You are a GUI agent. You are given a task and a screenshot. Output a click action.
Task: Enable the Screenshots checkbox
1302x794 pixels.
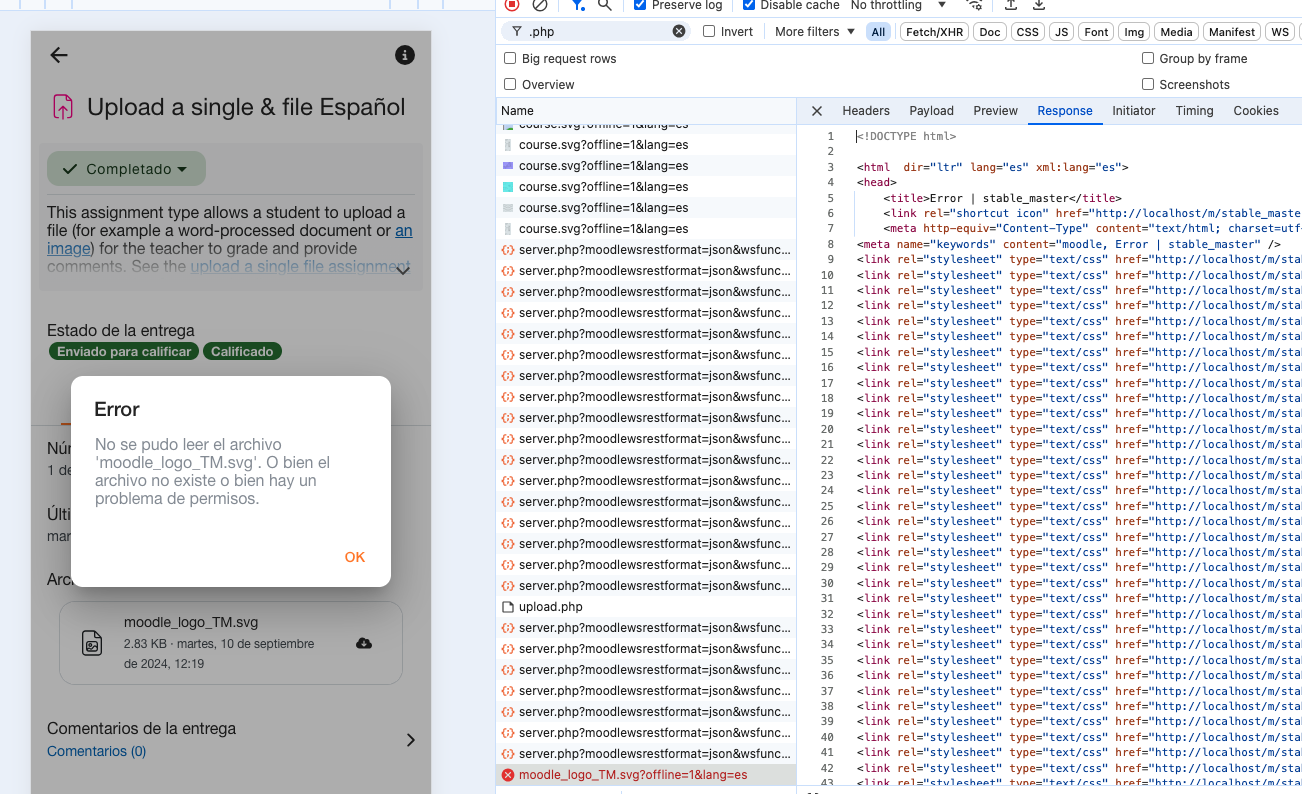[1148, 85]
